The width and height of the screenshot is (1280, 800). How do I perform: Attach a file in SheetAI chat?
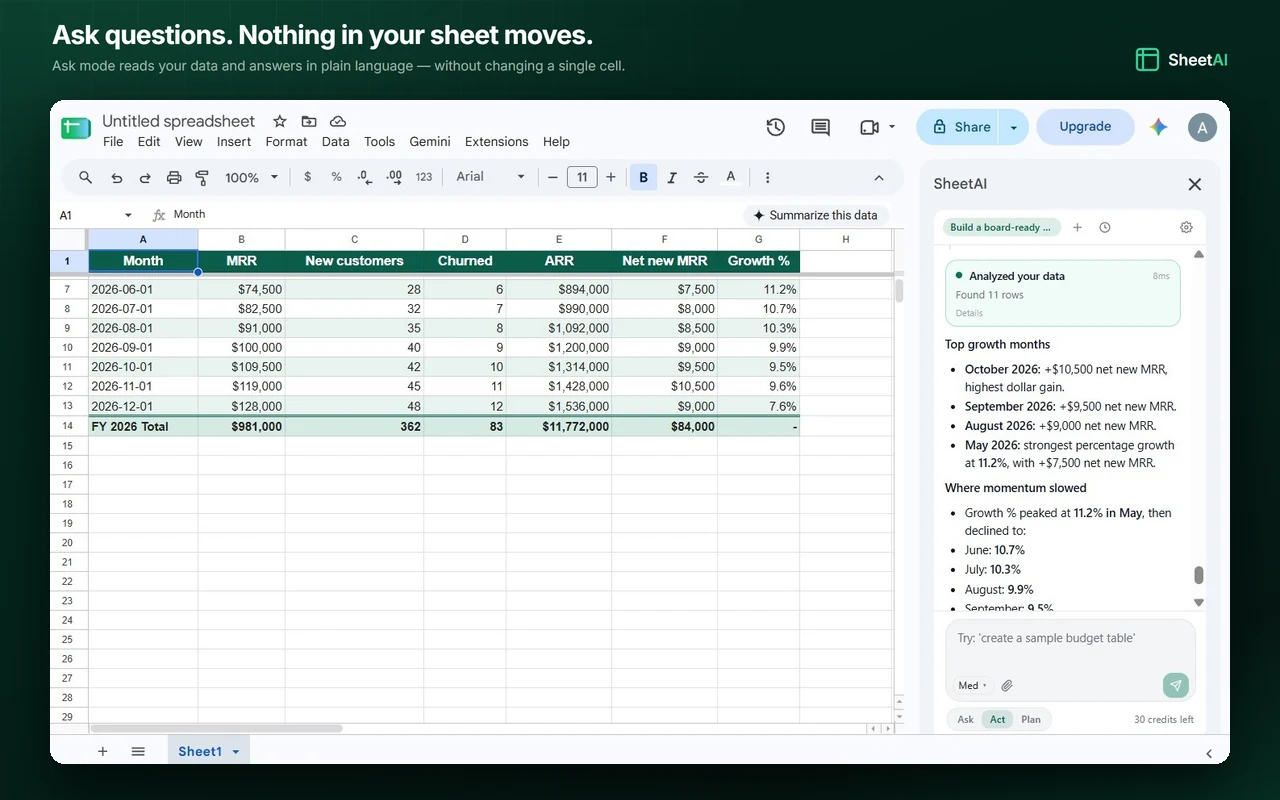[x=1007, y=685]
